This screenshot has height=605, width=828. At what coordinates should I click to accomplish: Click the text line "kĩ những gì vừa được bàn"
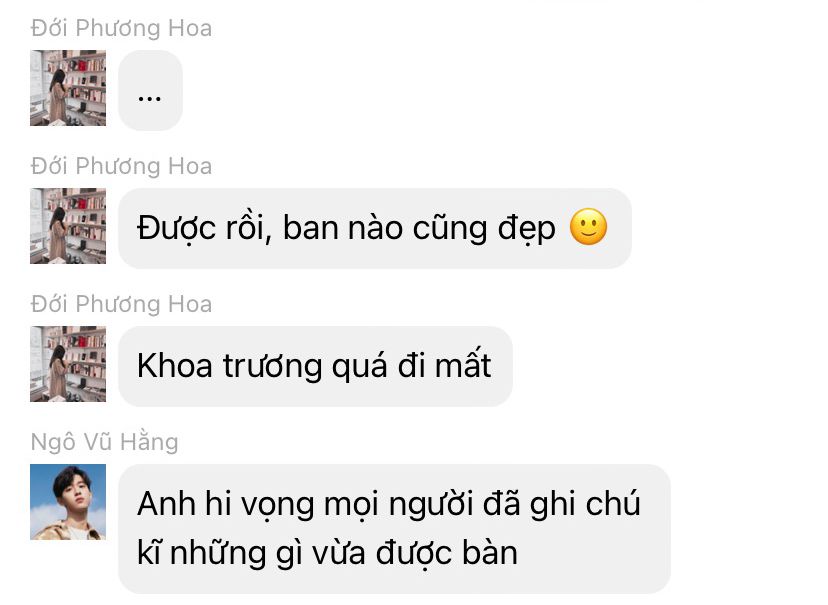tap(327, 553)
